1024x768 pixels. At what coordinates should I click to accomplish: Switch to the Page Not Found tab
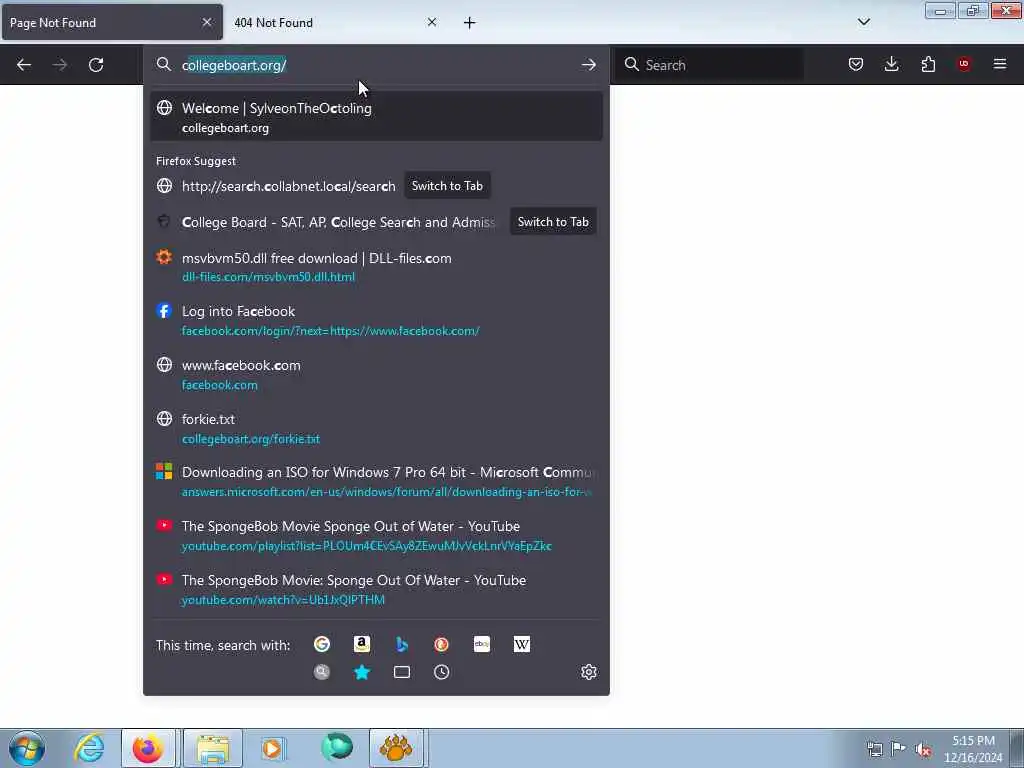[x=112, y=23]
